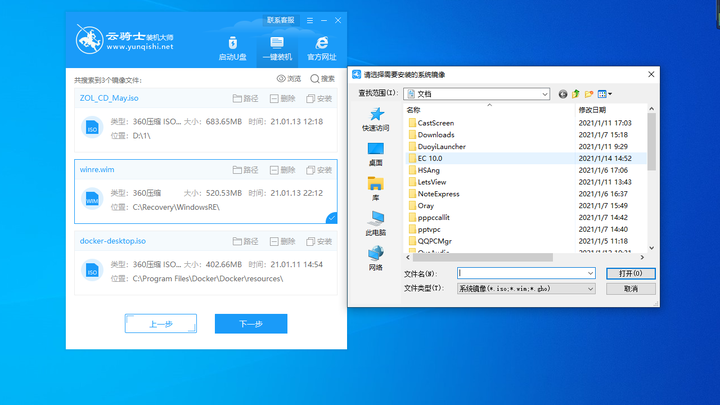Click the 下一步 button
720x405 pixels.
click(251, 324)
